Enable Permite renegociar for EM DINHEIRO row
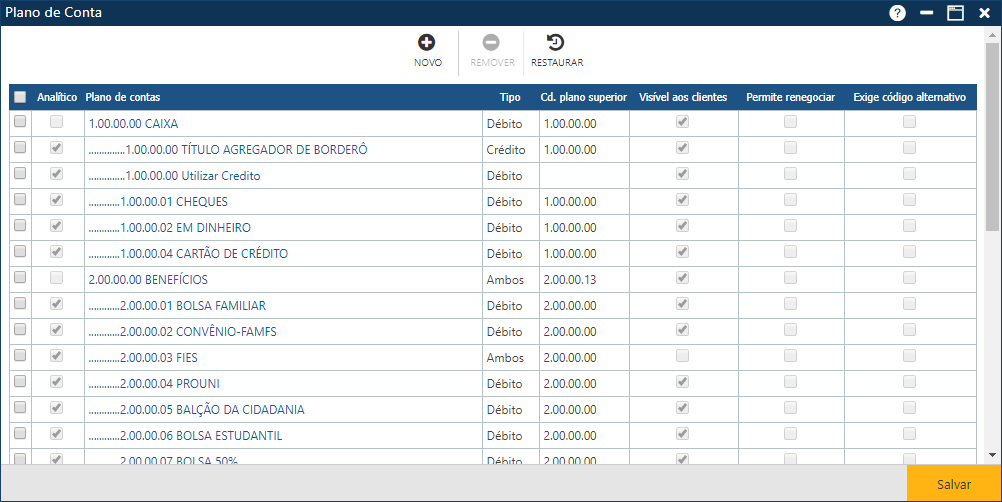This screenshot has width=1002, height=502. pyautogui.click(x=791, y=226)
